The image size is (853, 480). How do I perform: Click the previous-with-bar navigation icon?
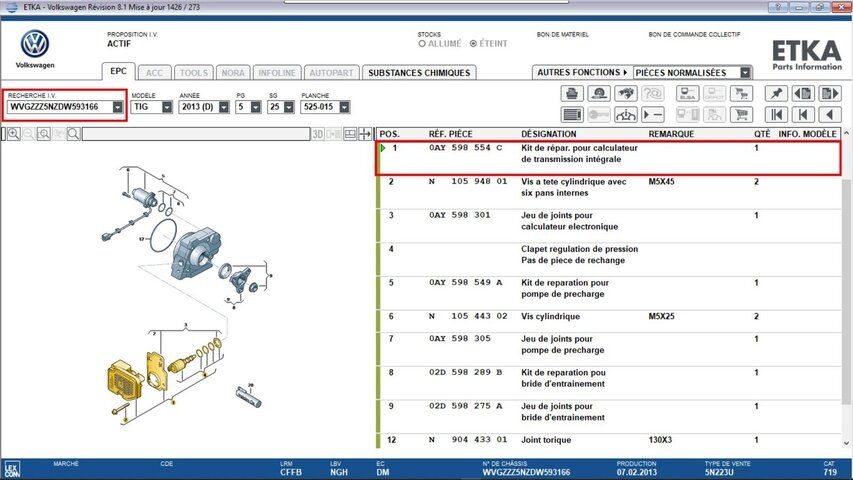[x=803, y=115]
